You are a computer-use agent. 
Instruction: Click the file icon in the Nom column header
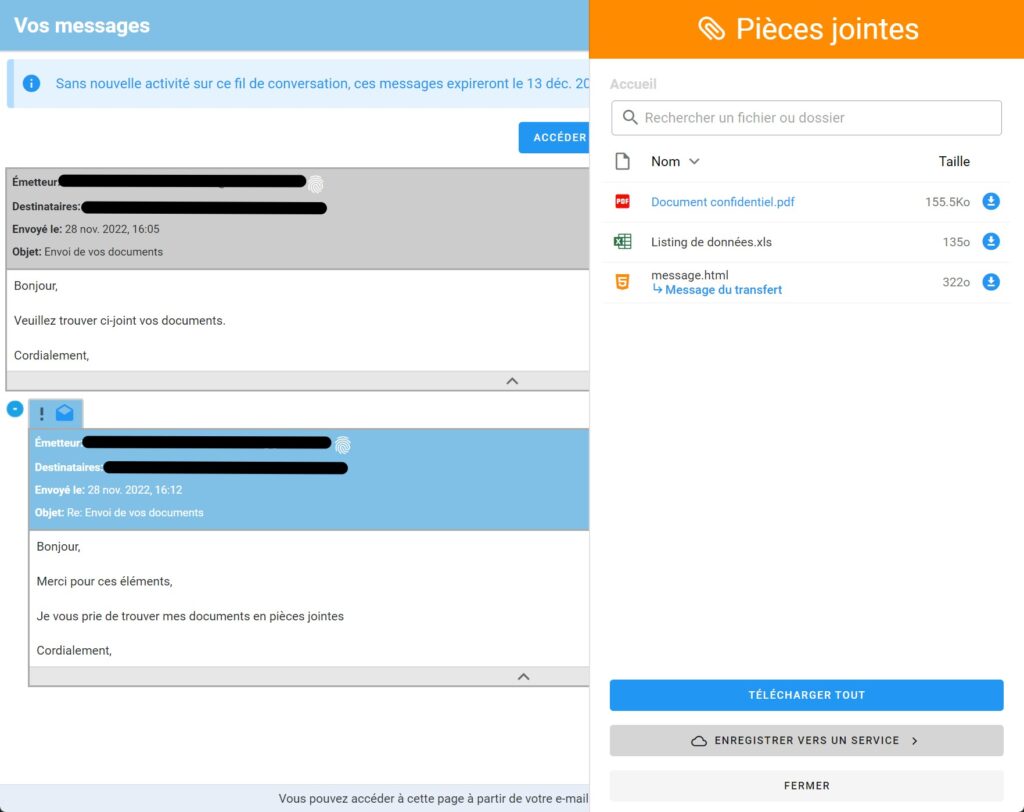click(x=622, y=161)
